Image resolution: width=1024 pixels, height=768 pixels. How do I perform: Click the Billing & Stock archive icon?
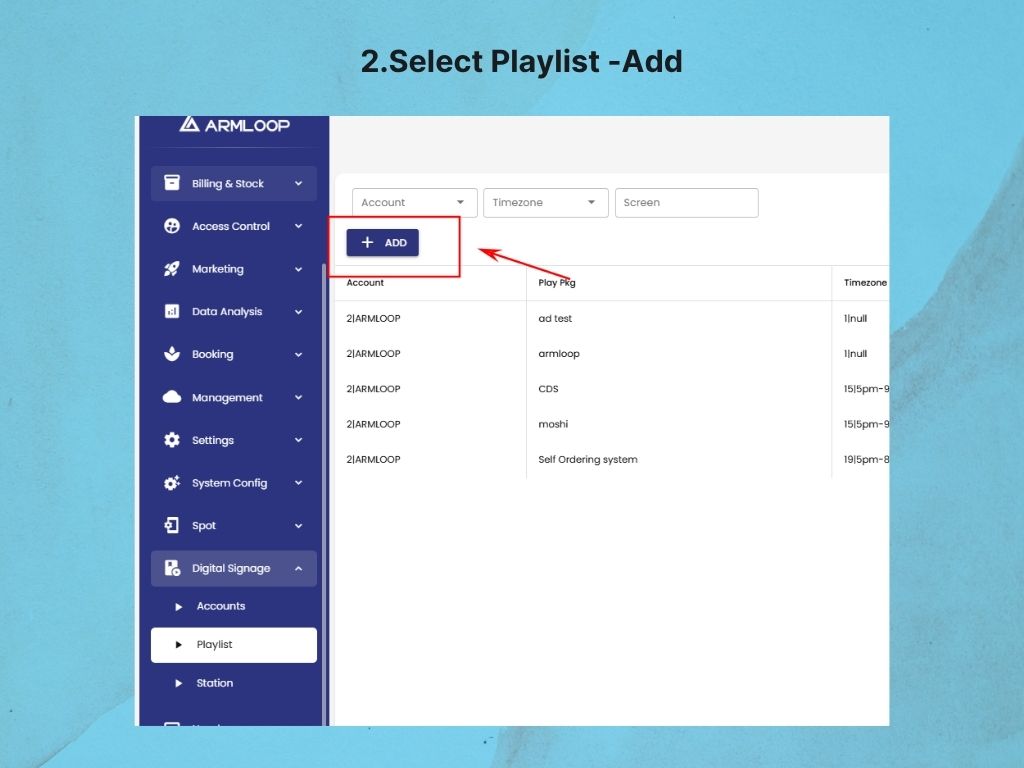[172, 183]
